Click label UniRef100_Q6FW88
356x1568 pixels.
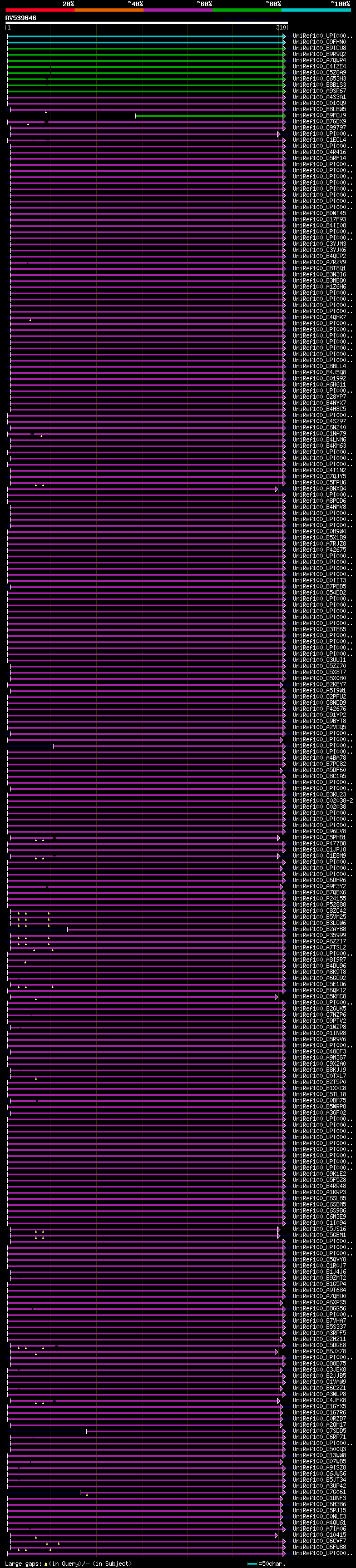pyautogui.click(x=319, y=1547)
